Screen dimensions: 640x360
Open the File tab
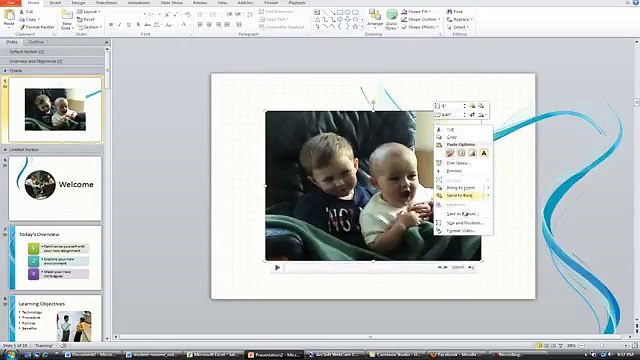click(x=10, y=2)
